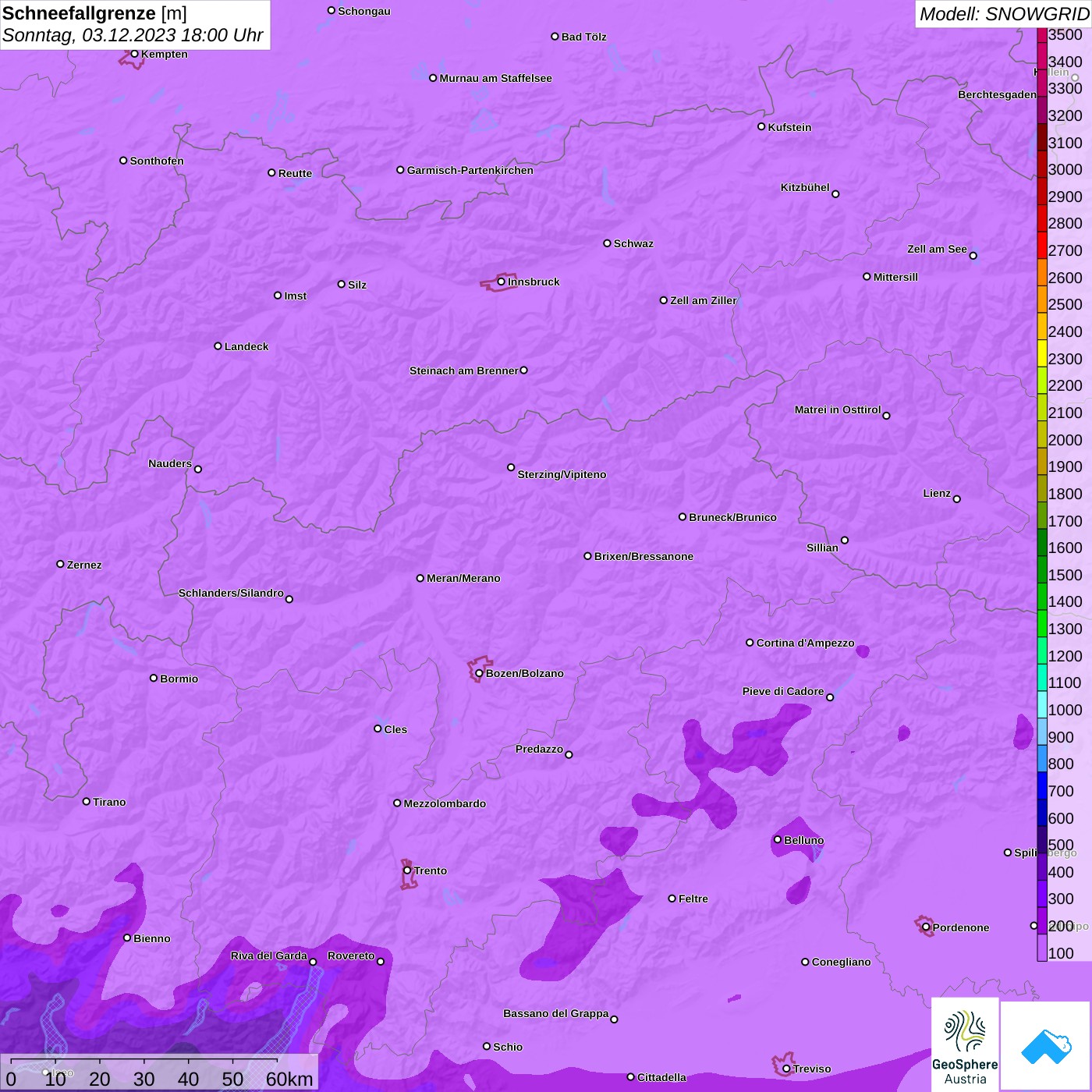
Task: Click the Innsbruck city marker
Action: point(502,282)
